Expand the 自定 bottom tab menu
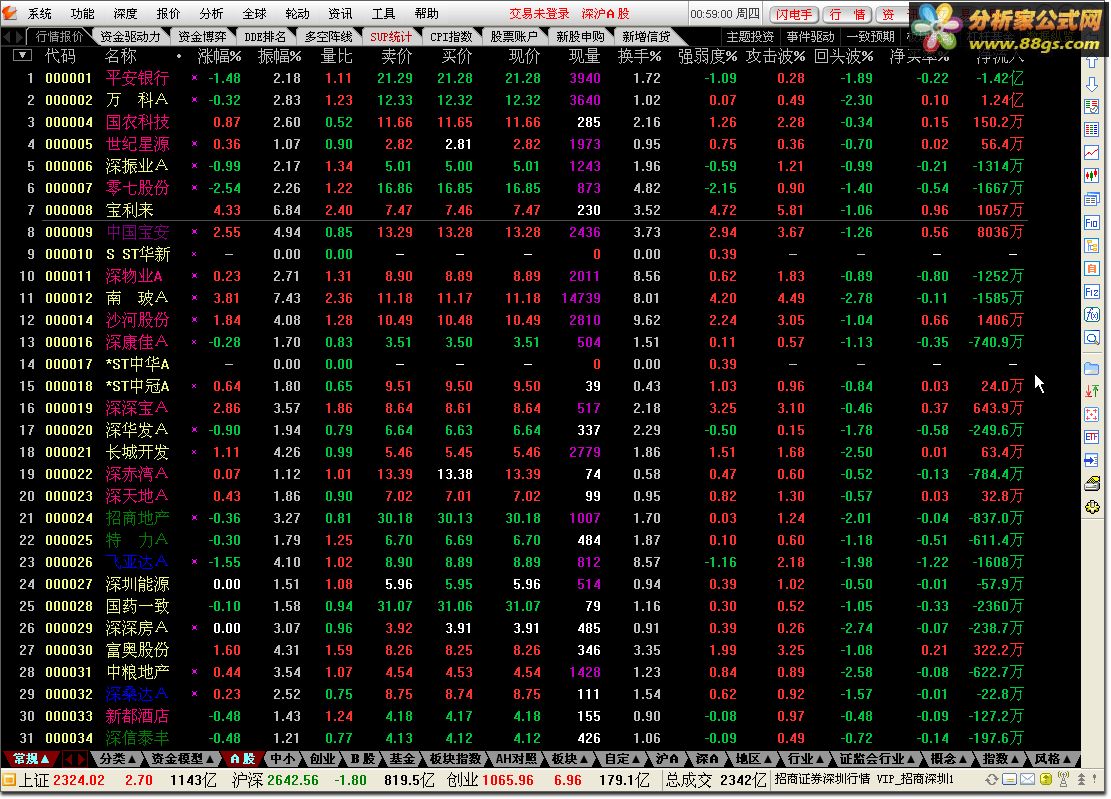1111x799 pixels. (622, 759)
